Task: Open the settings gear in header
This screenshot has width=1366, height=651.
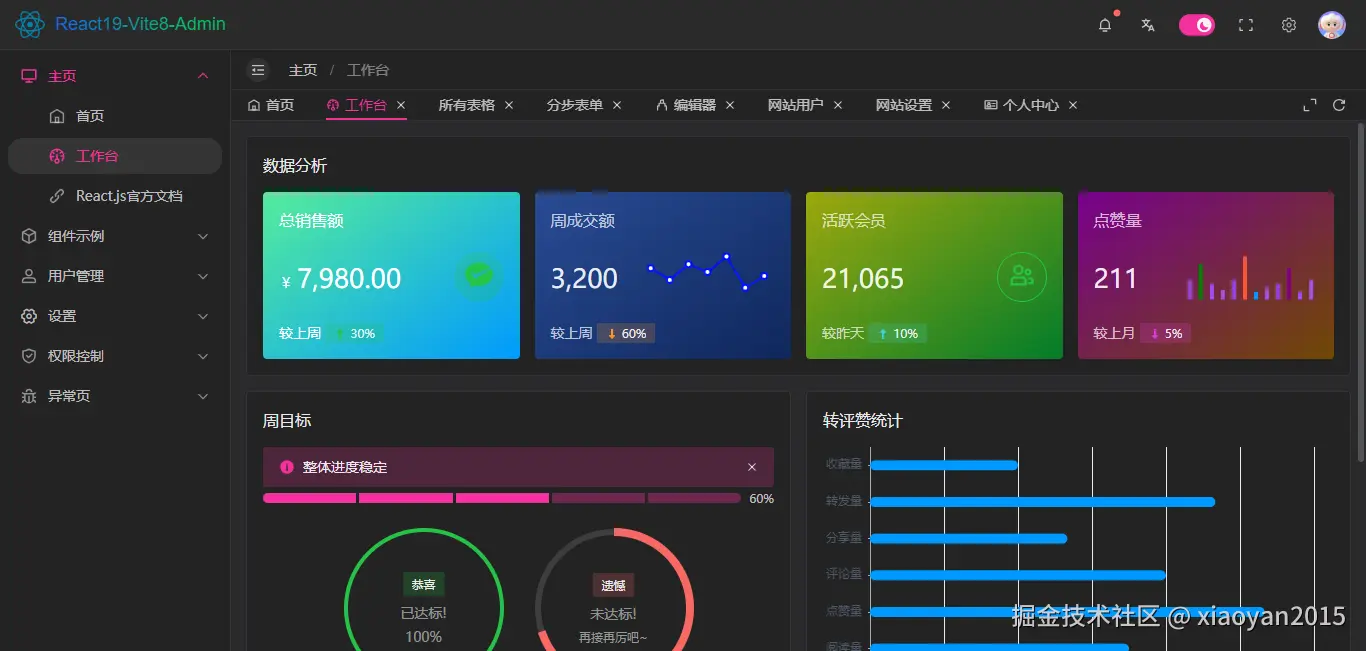Action: (x=1289, y=25)
